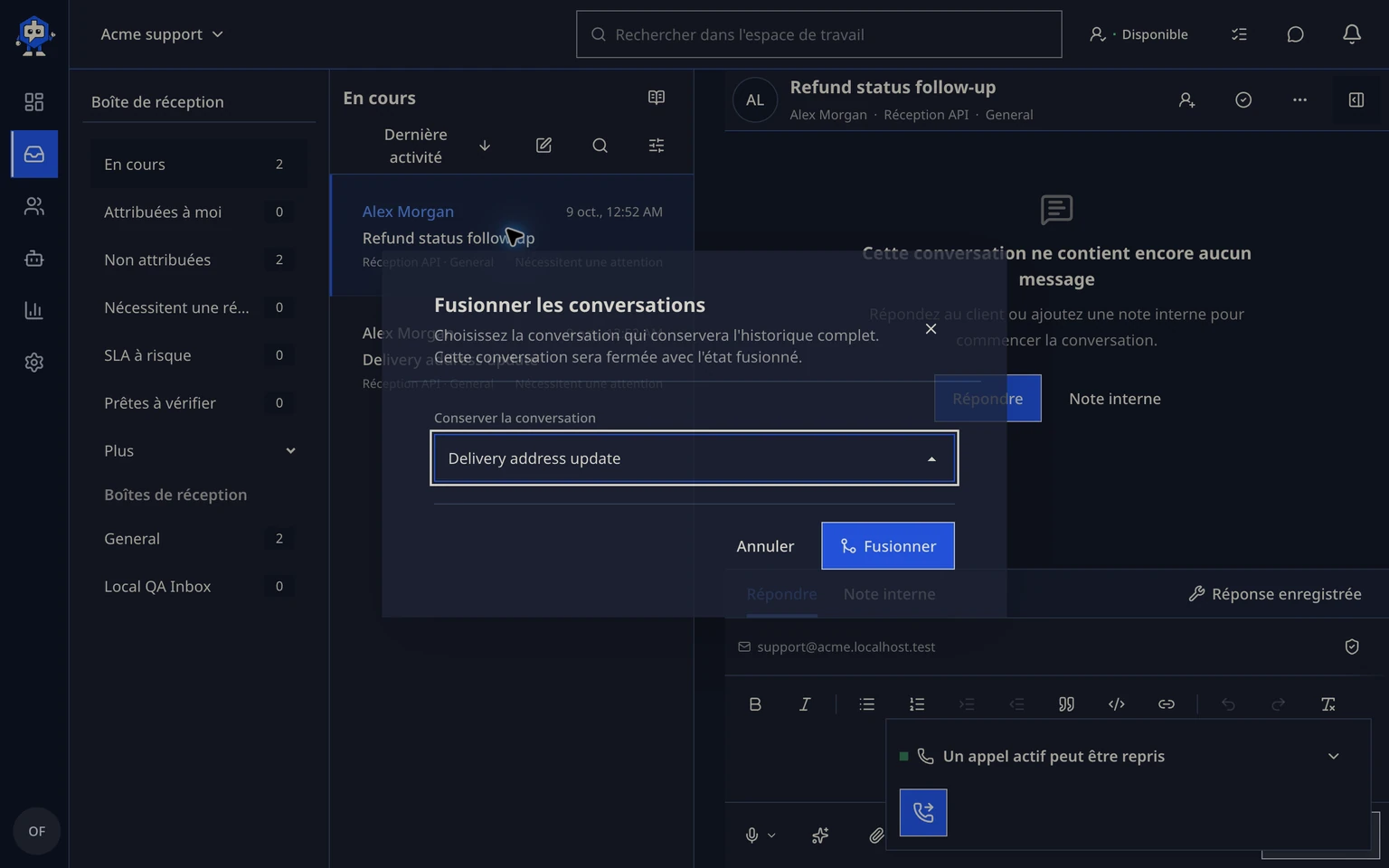The image size is (1389, 868).
Task: Open the Local QA Inbox
Action: pos(199,587)
